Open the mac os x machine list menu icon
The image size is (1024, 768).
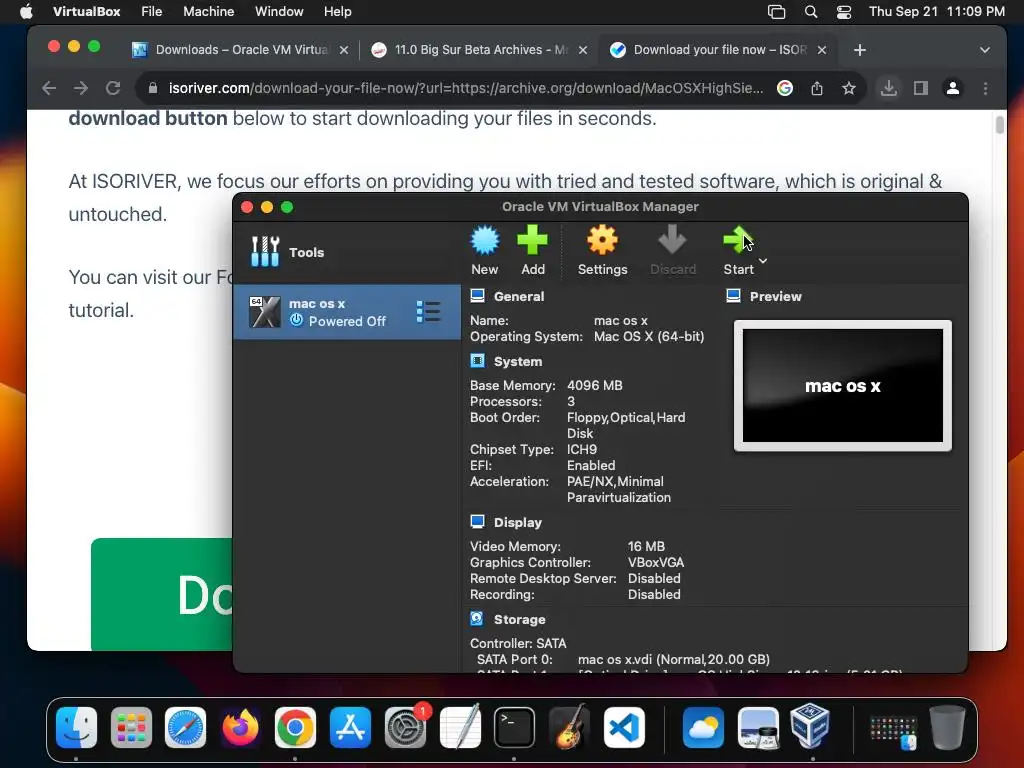tap(428, 312)
